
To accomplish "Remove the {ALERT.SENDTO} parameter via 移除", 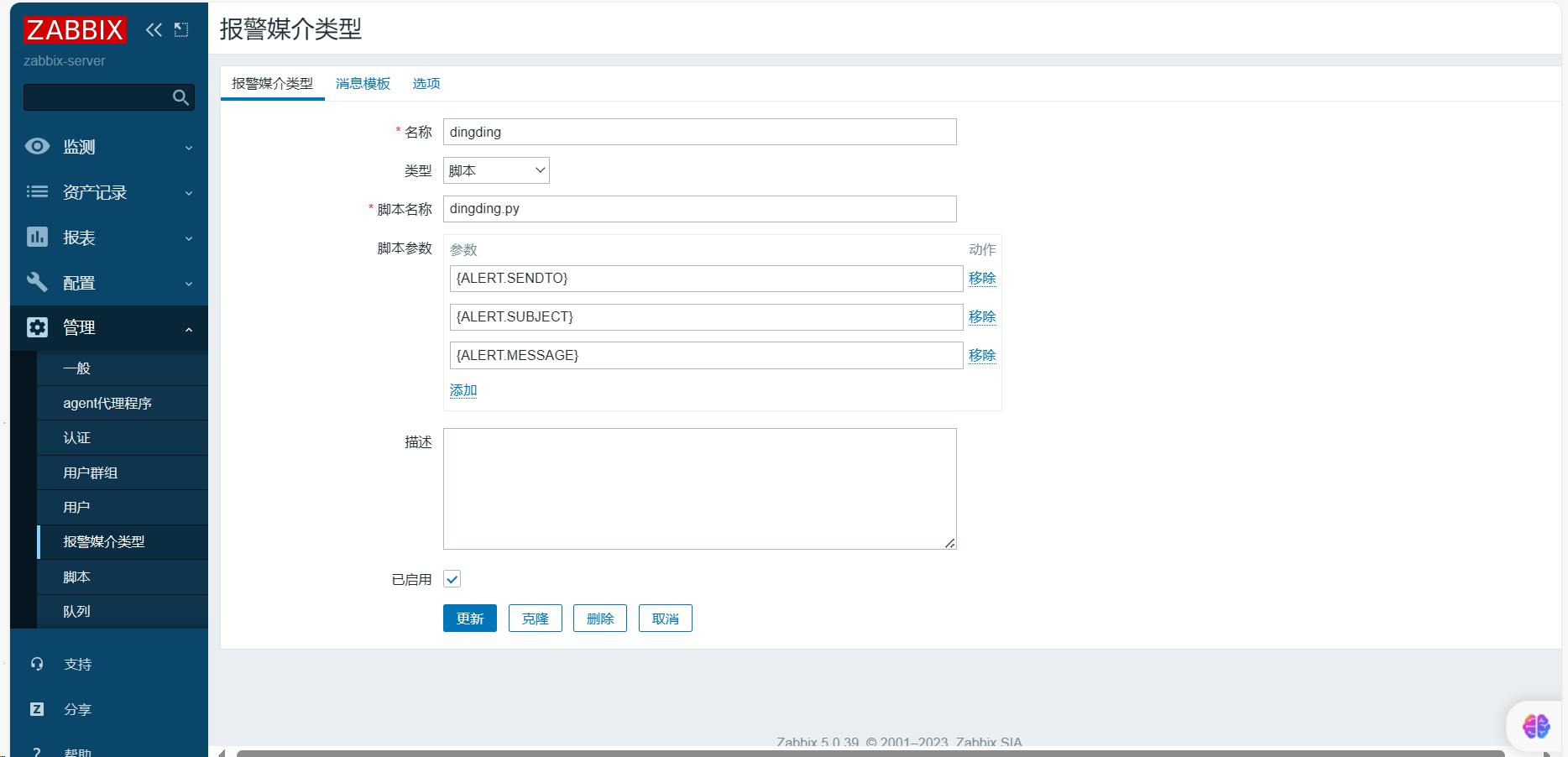I will coord(982,278).
